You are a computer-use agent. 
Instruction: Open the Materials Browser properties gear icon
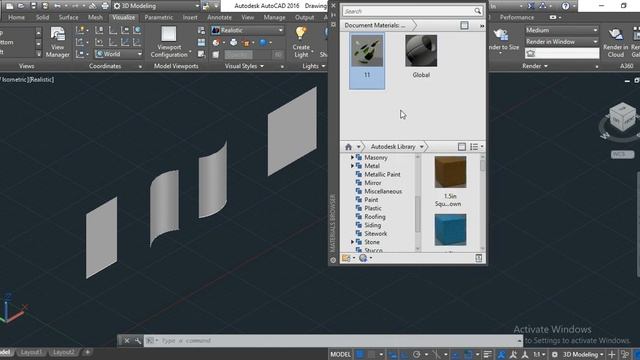(x=333, y=260)
